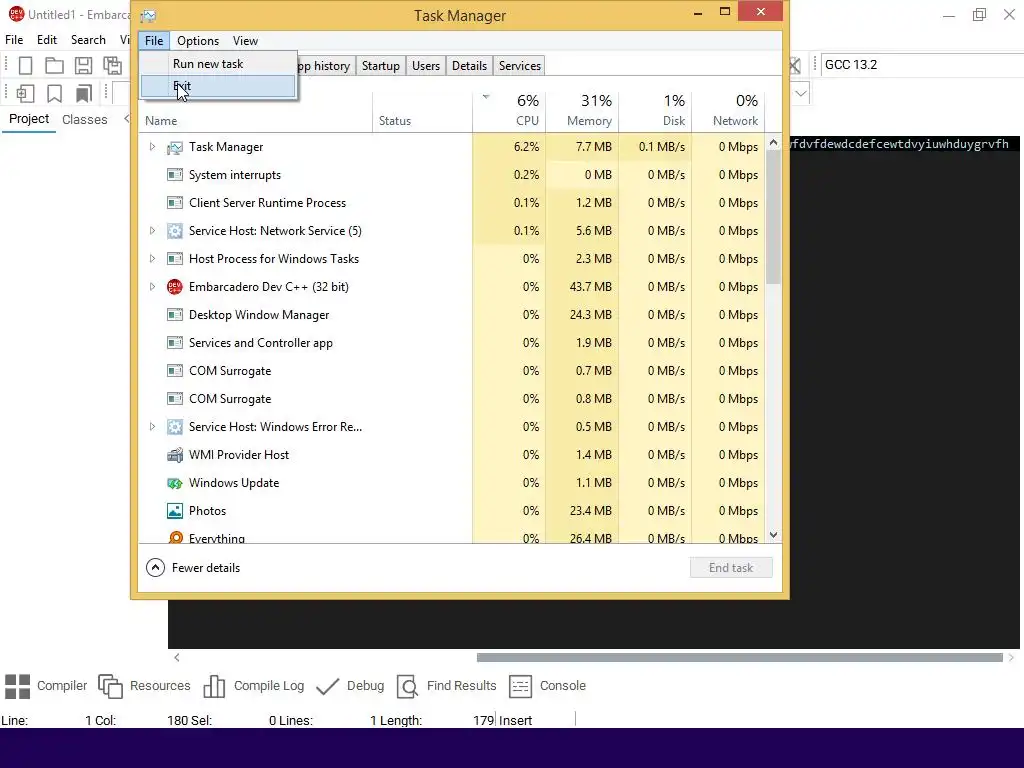
Task: Open Dev-C++ Edit menu
Action: click(47, 40)
